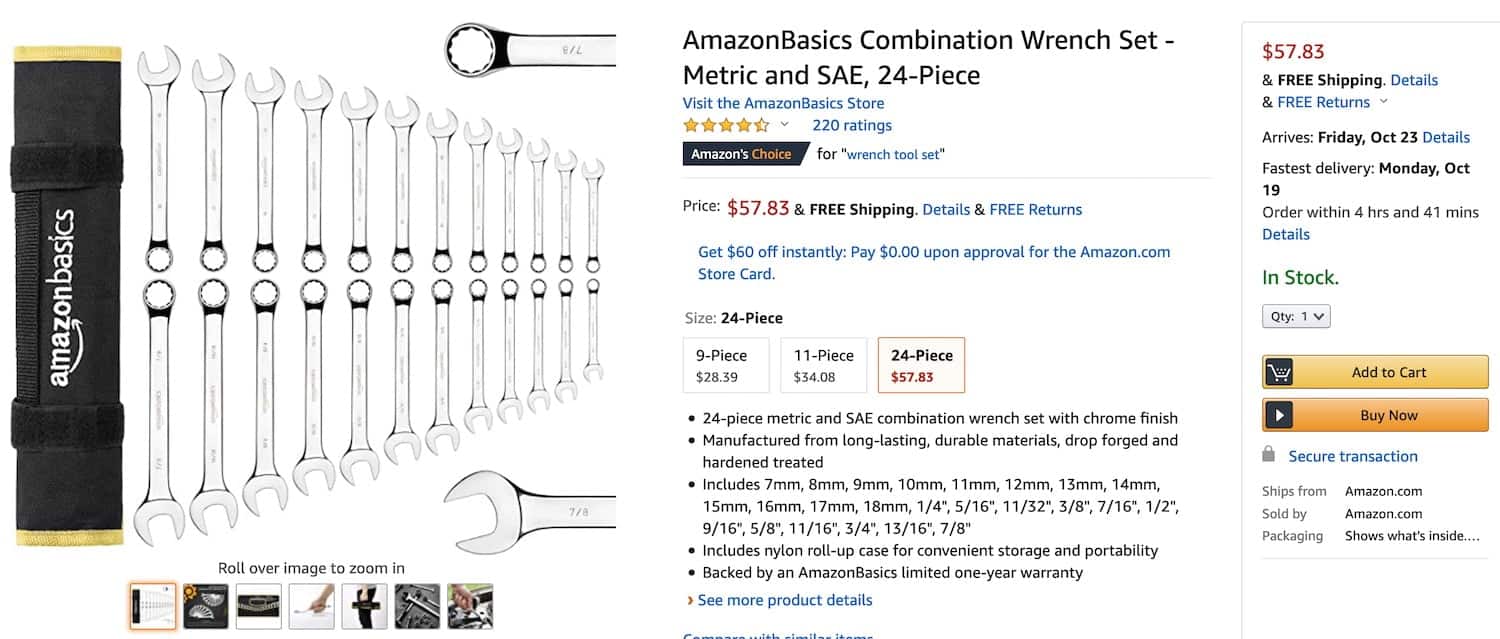Expand the star ratings breakdown arrow
Viewport: 1500px width, 639px height.
click(784, 125)
